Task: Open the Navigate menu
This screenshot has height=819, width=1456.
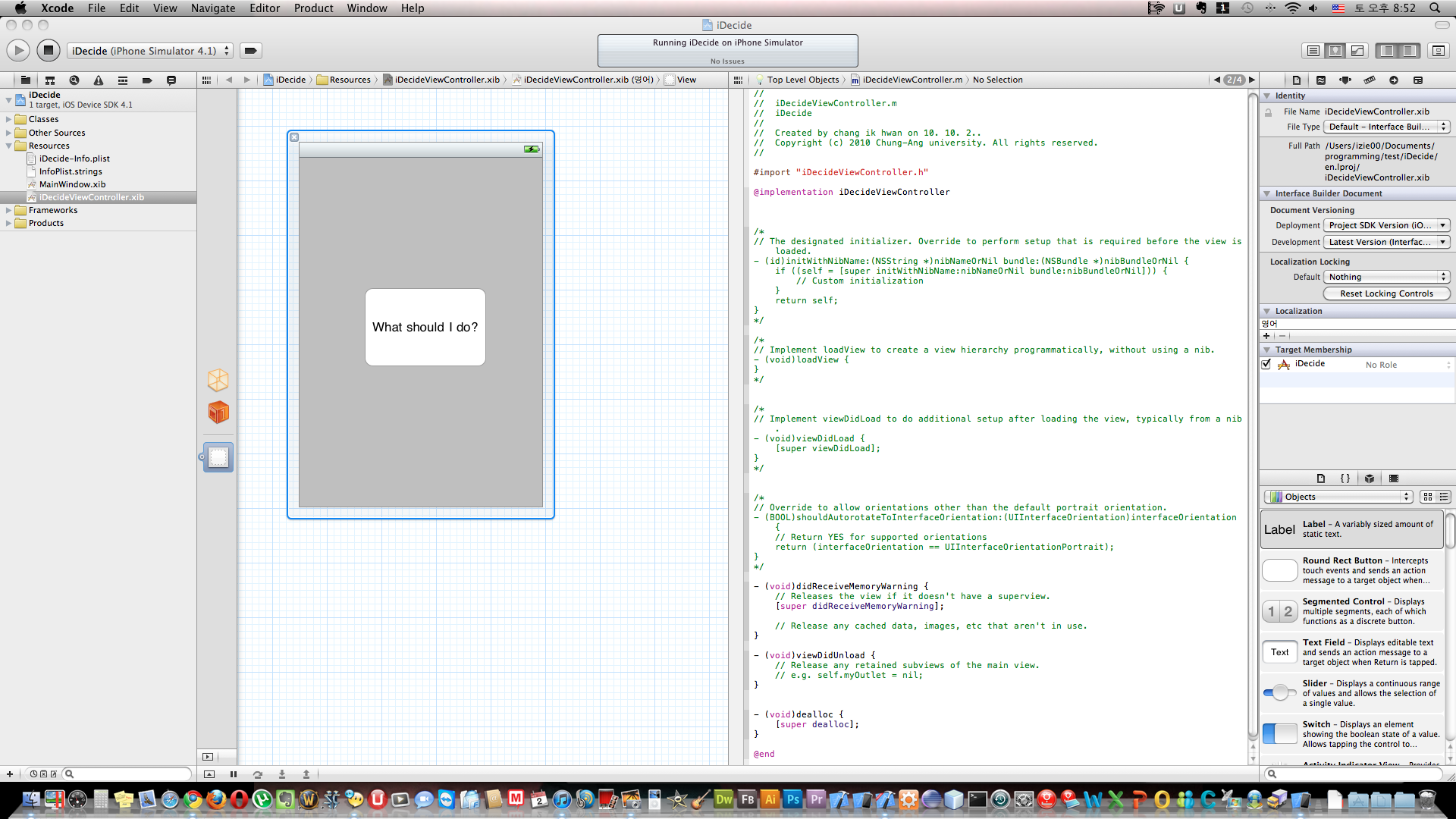Action: coord(212,8)
